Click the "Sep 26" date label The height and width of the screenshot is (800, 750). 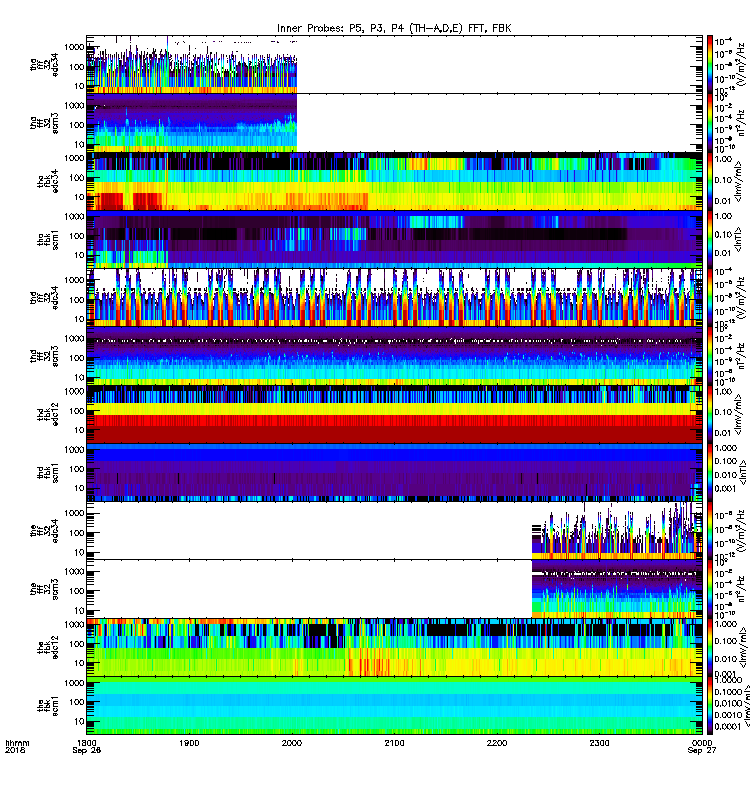tap(87, 751)
